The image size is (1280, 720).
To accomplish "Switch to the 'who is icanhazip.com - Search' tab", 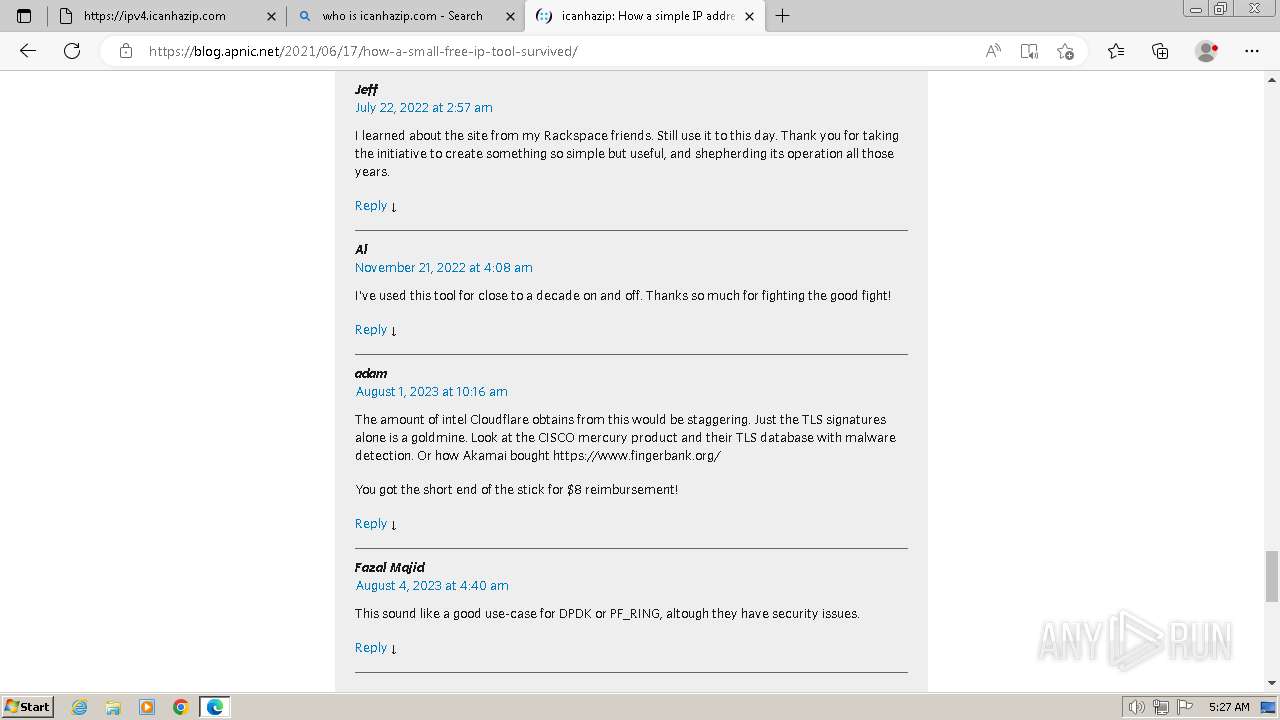I will click(x=405, y=16).
